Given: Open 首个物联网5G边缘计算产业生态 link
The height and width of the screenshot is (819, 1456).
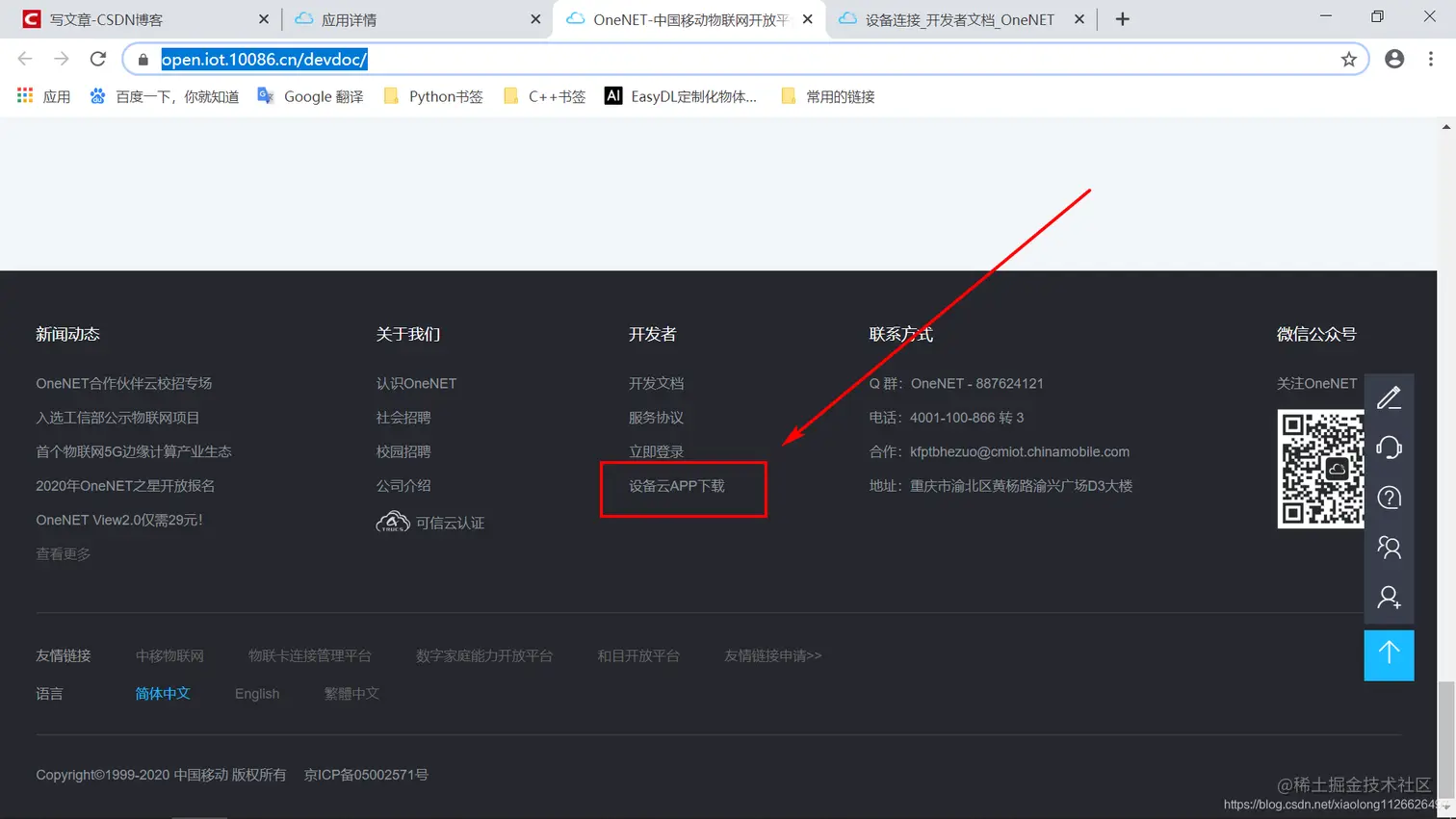Looking at the screenshot, I should tap(134, 451).
